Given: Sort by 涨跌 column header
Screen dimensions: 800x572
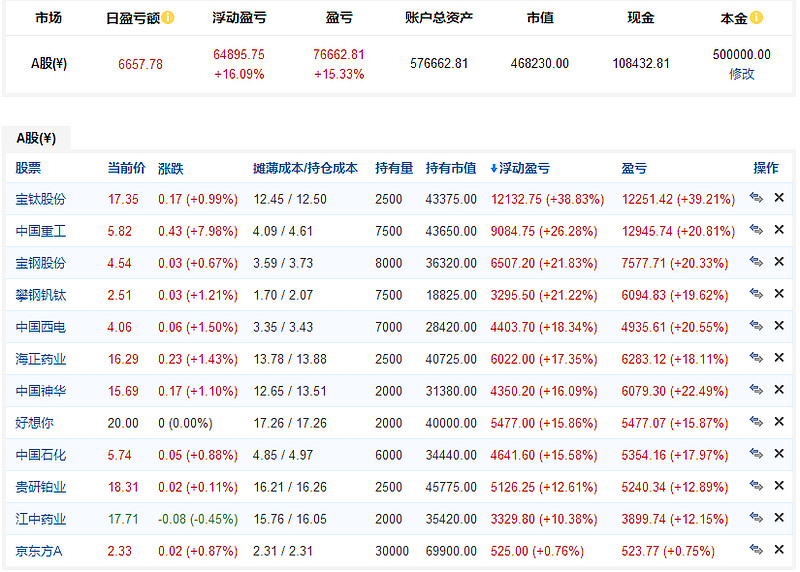Looking at the screenshot, I should click(x=171, y=168).
